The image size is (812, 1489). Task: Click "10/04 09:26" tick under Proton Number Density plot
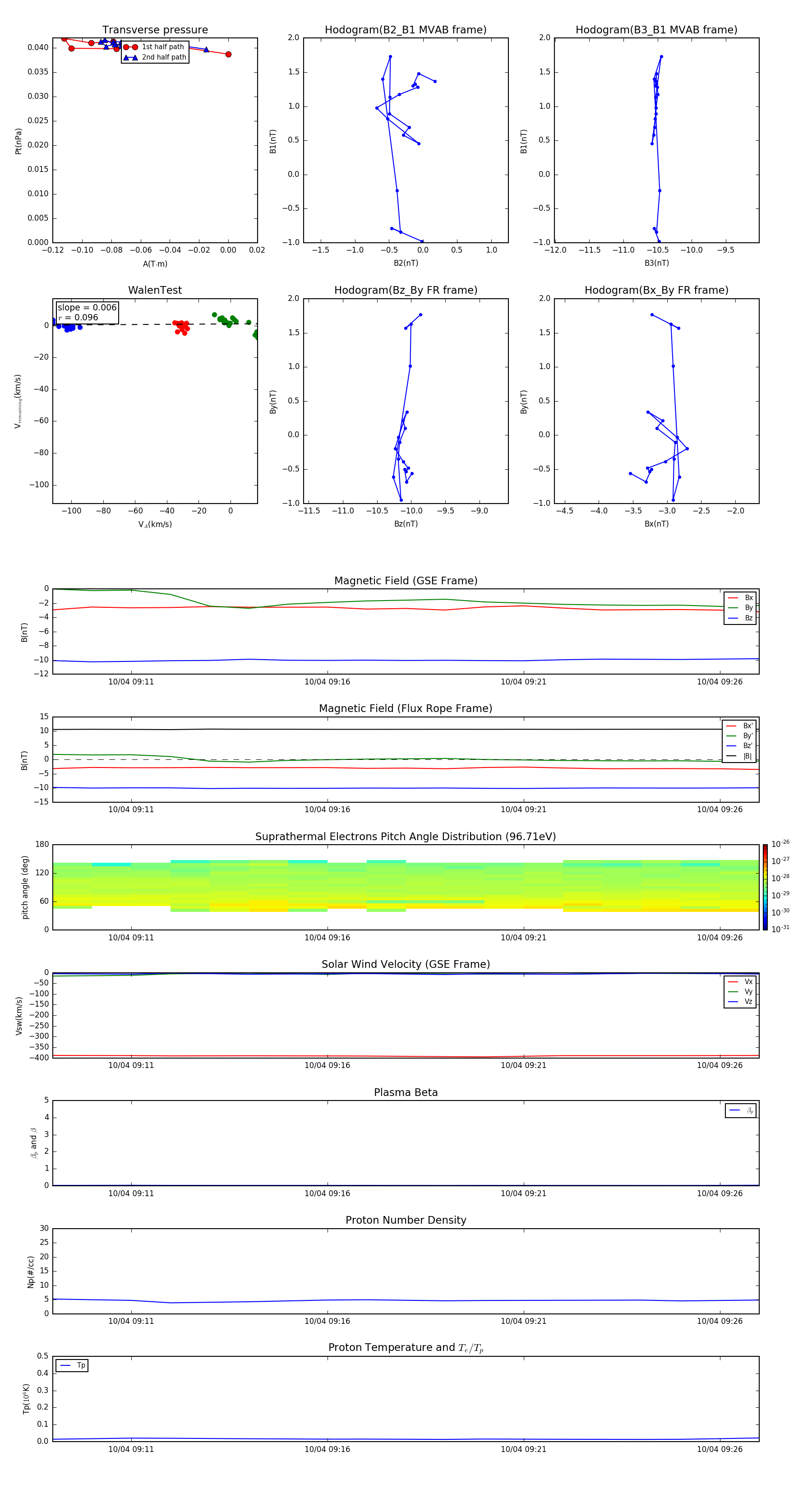720,1321
